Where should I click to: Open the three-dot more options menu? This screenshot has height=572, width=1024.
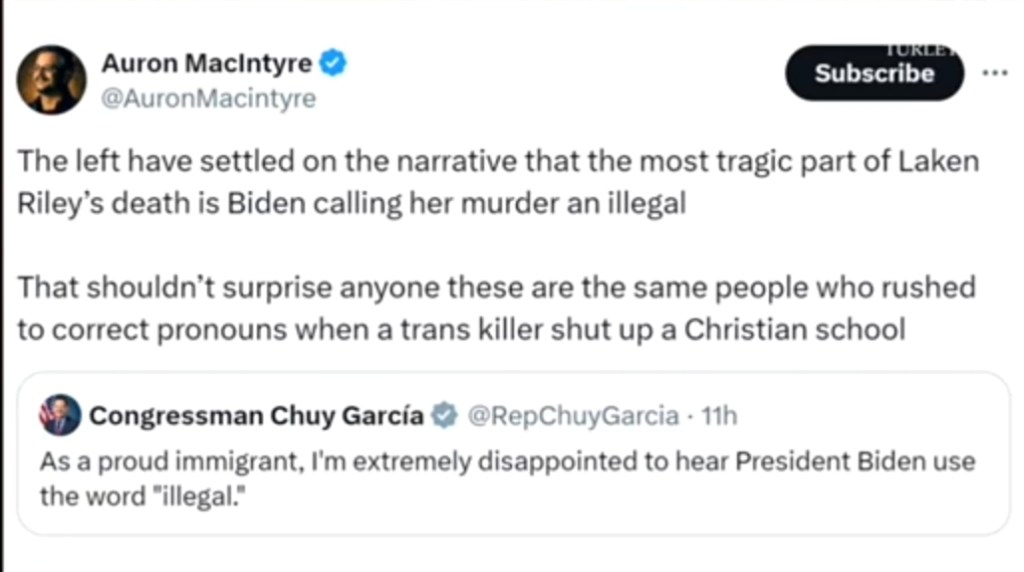[x=995, y=73]
